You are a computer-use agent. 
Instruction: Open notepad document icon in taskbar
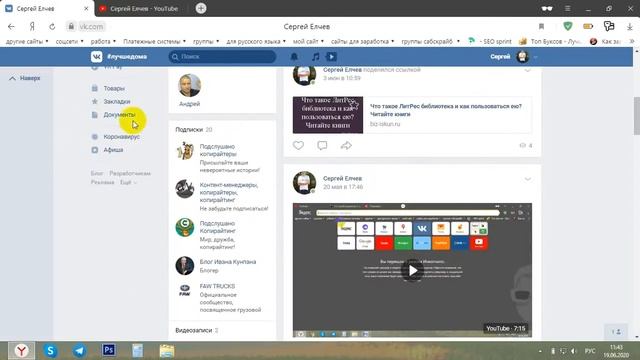tap(138, 351)
